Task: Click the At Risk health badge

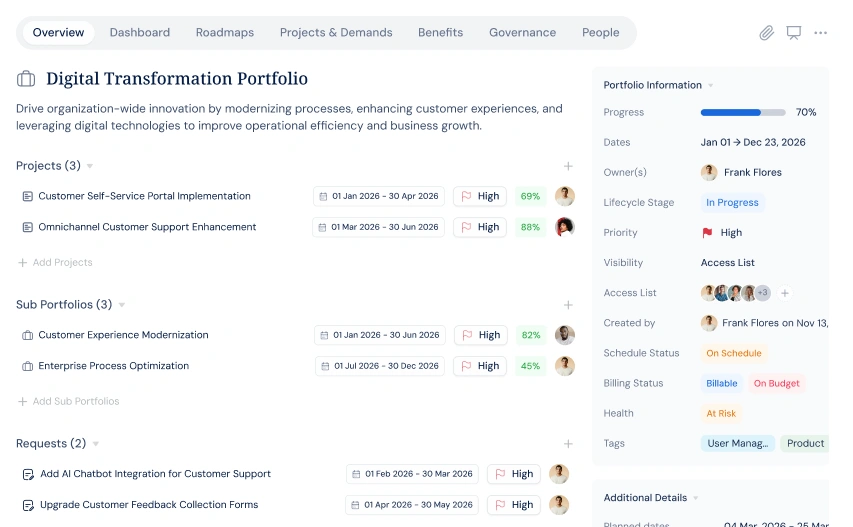Action: (x=721, y=414)
